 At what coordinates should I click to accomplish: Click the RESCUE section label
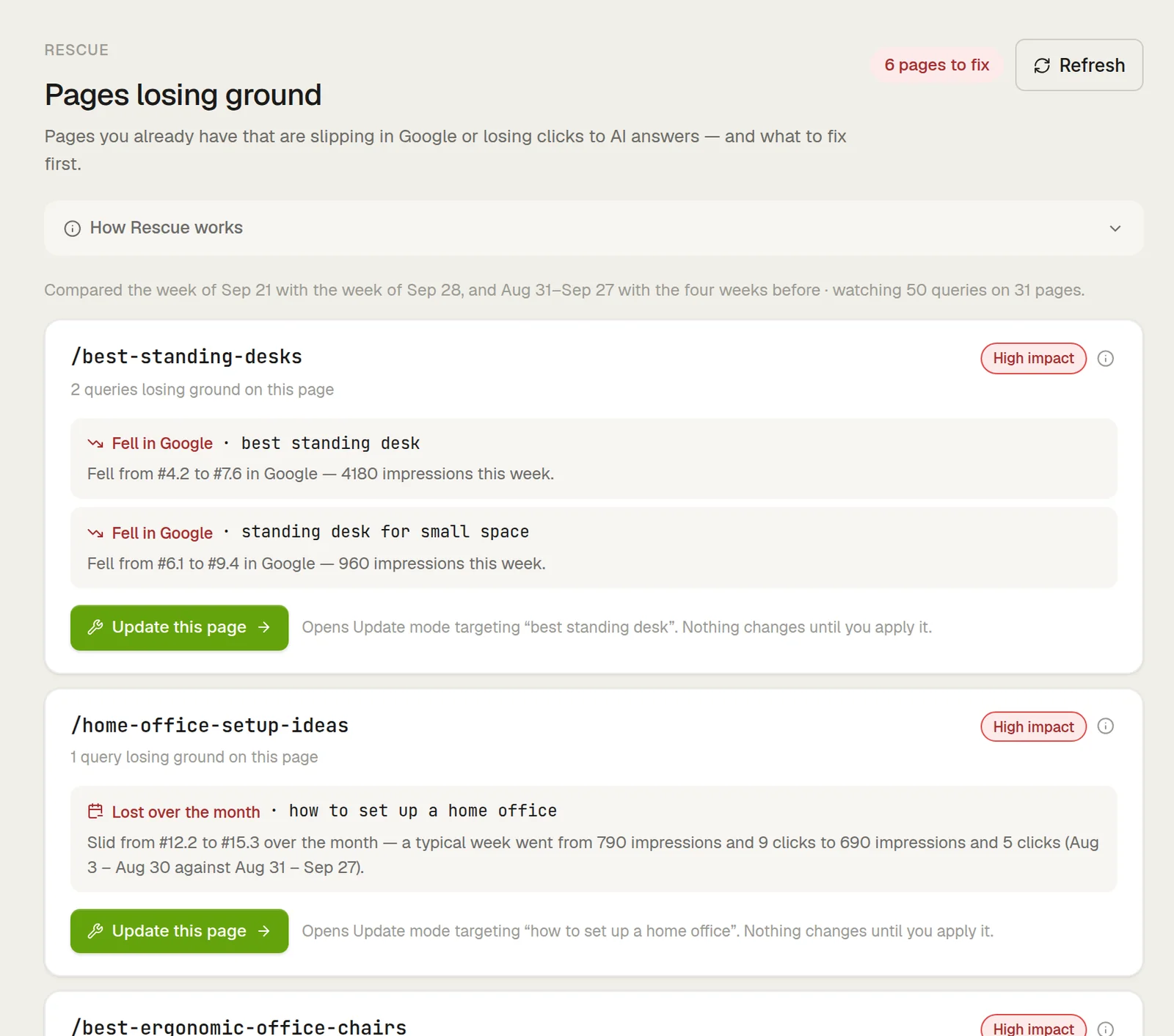point(76,50)
